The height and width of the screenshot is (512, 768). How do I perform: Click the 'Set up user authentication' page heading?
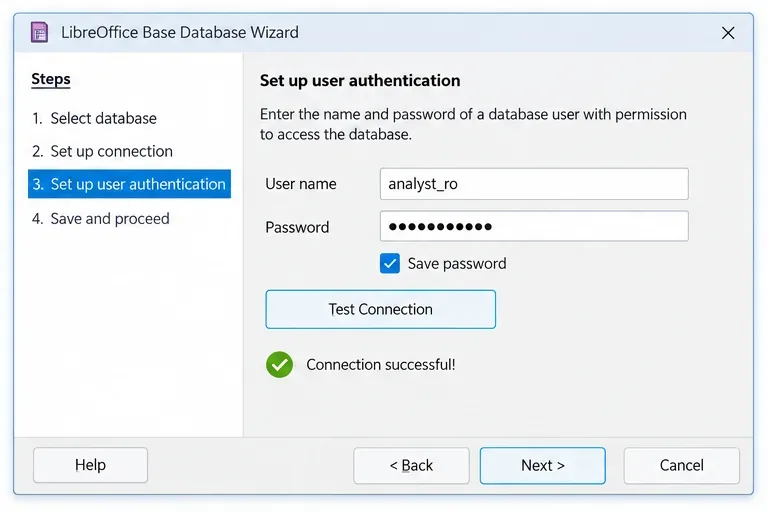point(360,80)
